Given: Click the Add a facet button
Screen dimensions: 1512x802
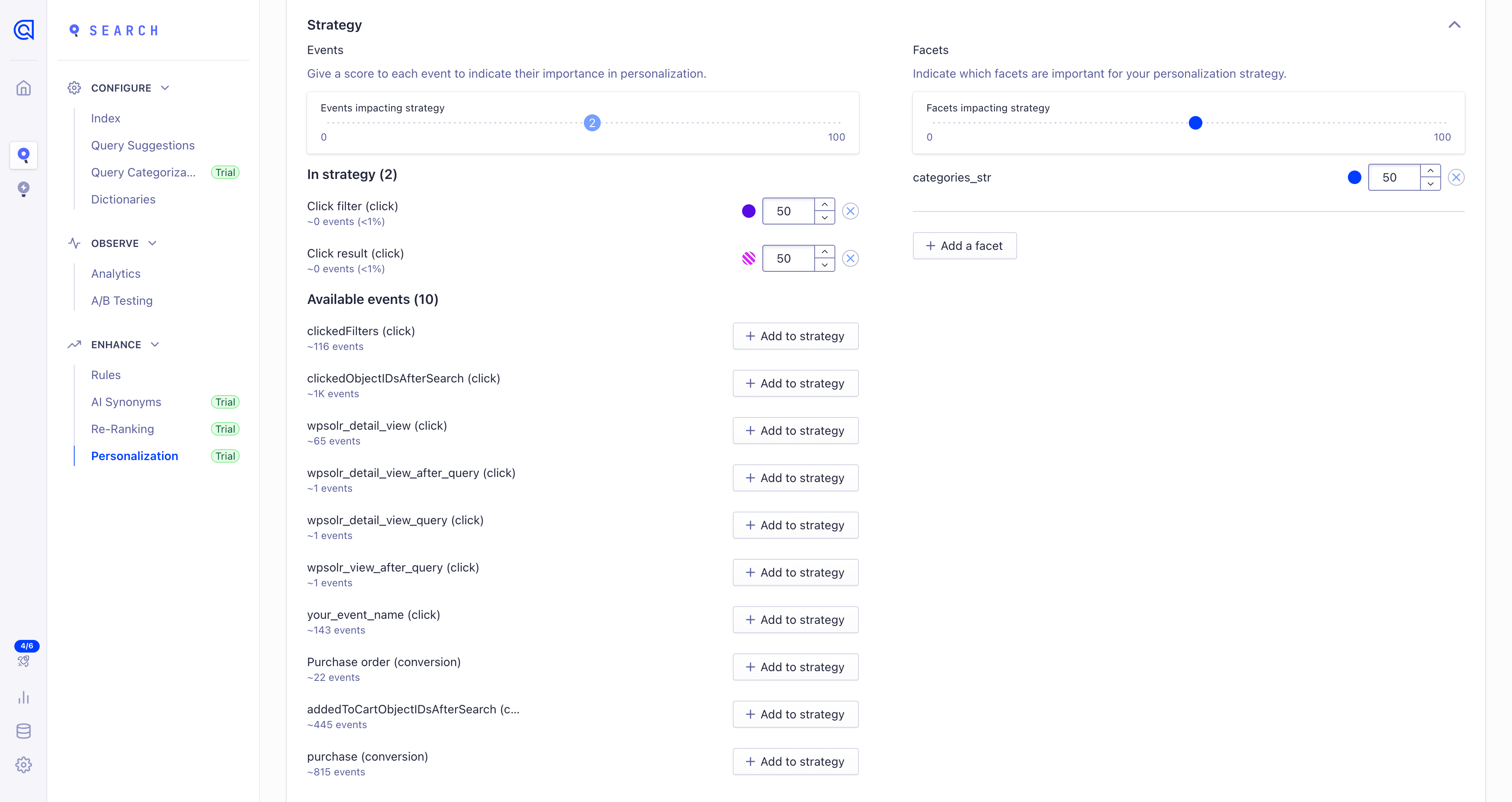Looking at the screenshot, I should tap(964, 246).
